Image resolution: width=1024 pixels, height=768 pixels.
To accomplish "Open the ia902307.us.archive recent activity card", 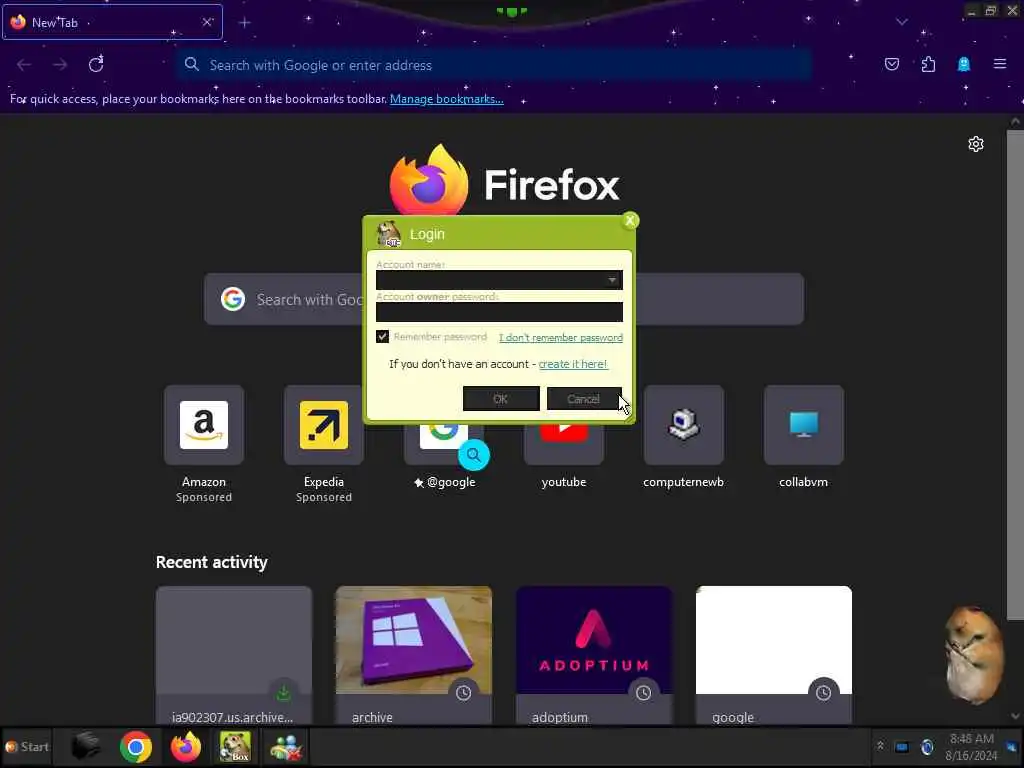I will click(234, 655).
